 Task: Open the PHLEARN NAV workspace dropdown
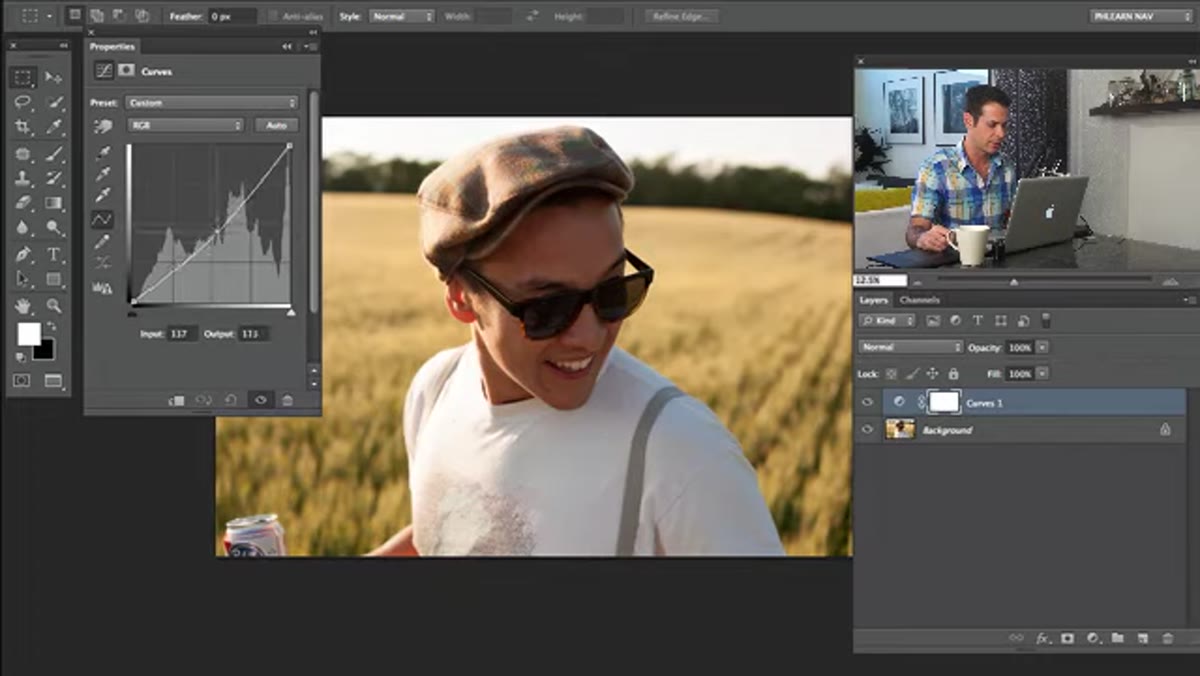[1140, 16]
